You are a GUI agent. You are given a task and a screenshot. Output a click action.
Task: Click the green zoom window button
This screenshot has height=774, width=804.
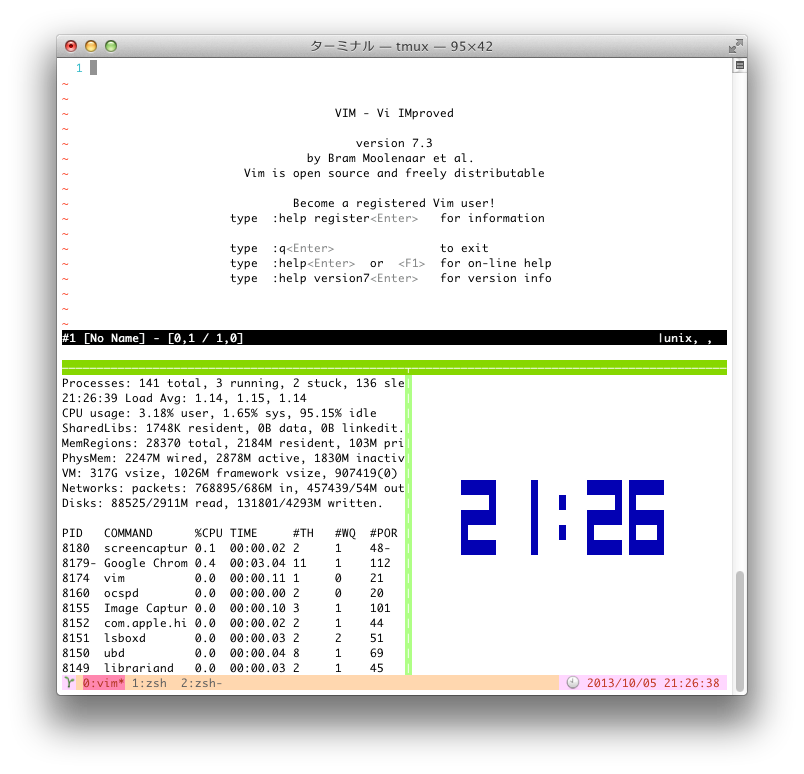[111, 46]
